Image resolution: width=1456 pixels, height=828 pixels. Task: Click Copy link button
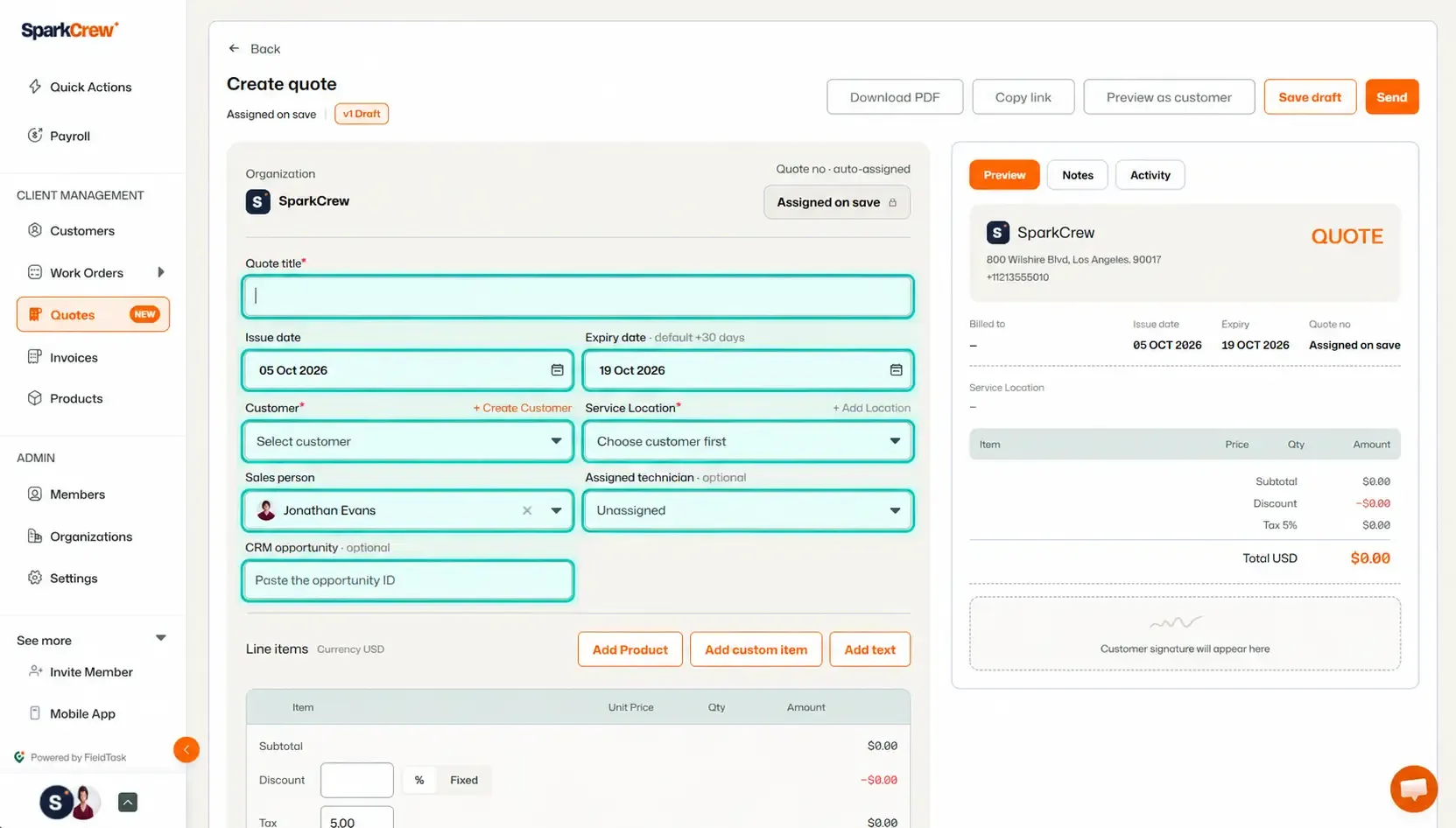tap(1023, 97)
